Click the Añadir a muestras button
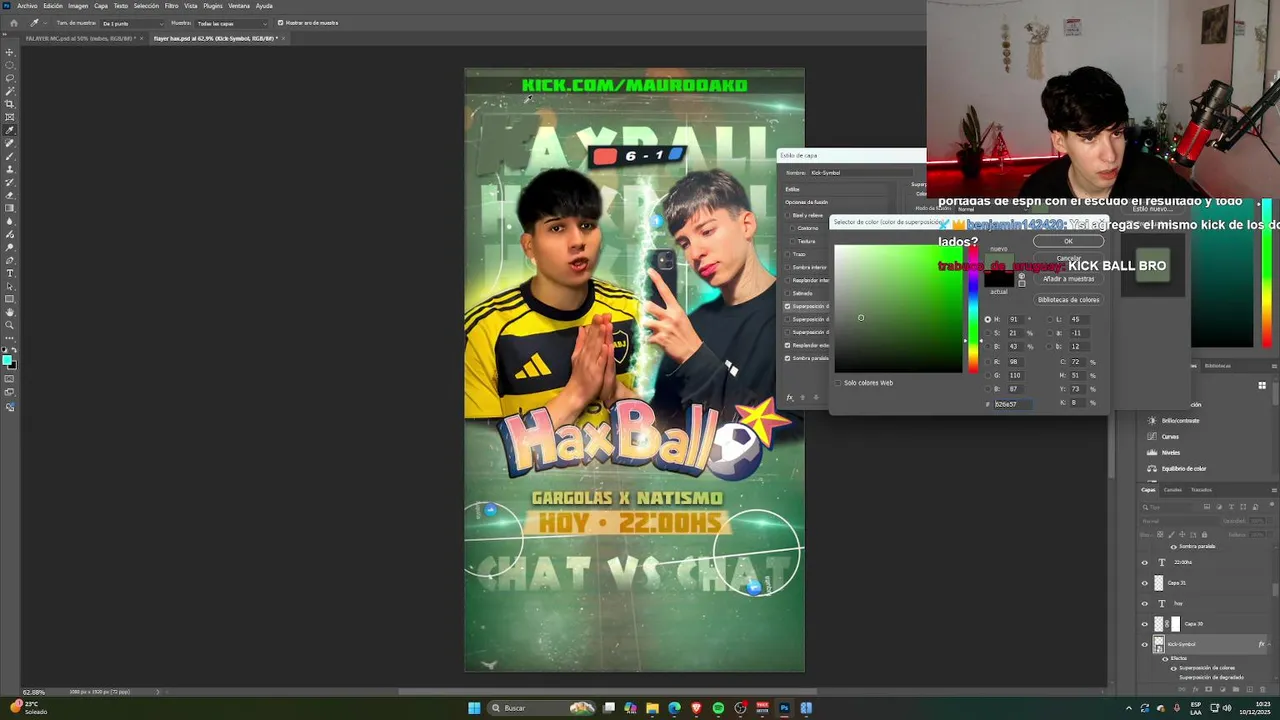 pyautogui.click(x=1068, y=279)
